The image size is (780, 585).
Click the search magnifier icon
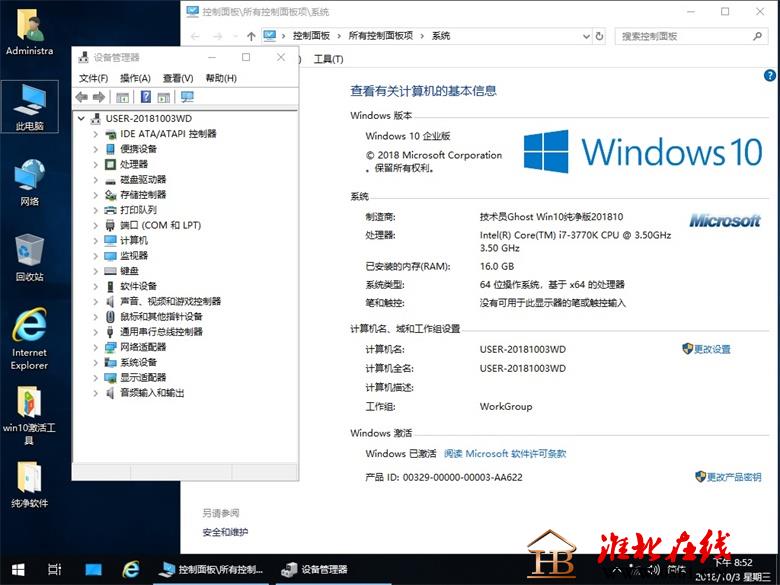pyautogui.click(x=757, y=36)
